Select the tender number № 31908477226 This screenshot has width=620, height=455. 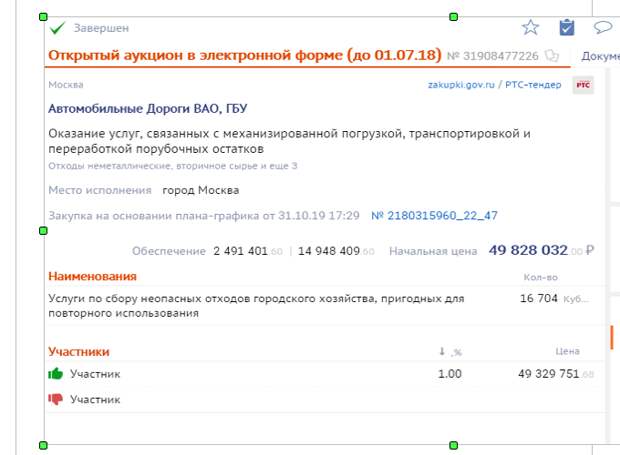tap(493, 56)
